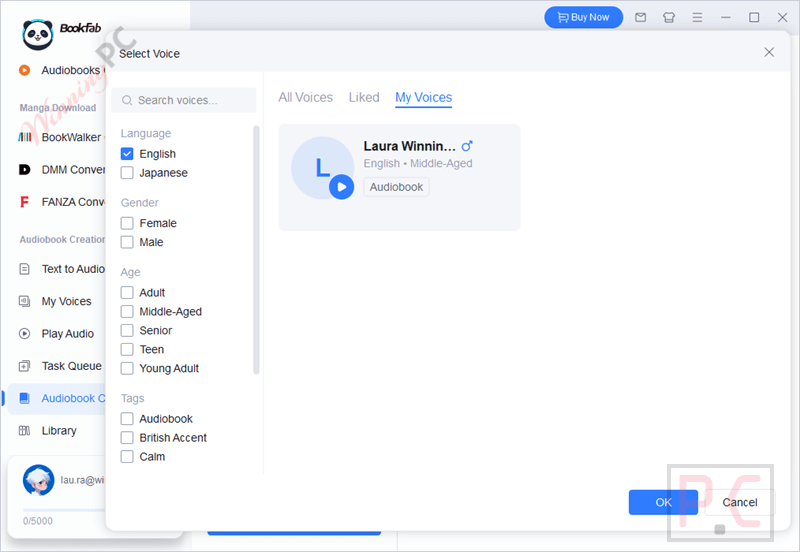Open the skin shirt icon in title bar
Viewport: 800px width, 552px height.
669,17
